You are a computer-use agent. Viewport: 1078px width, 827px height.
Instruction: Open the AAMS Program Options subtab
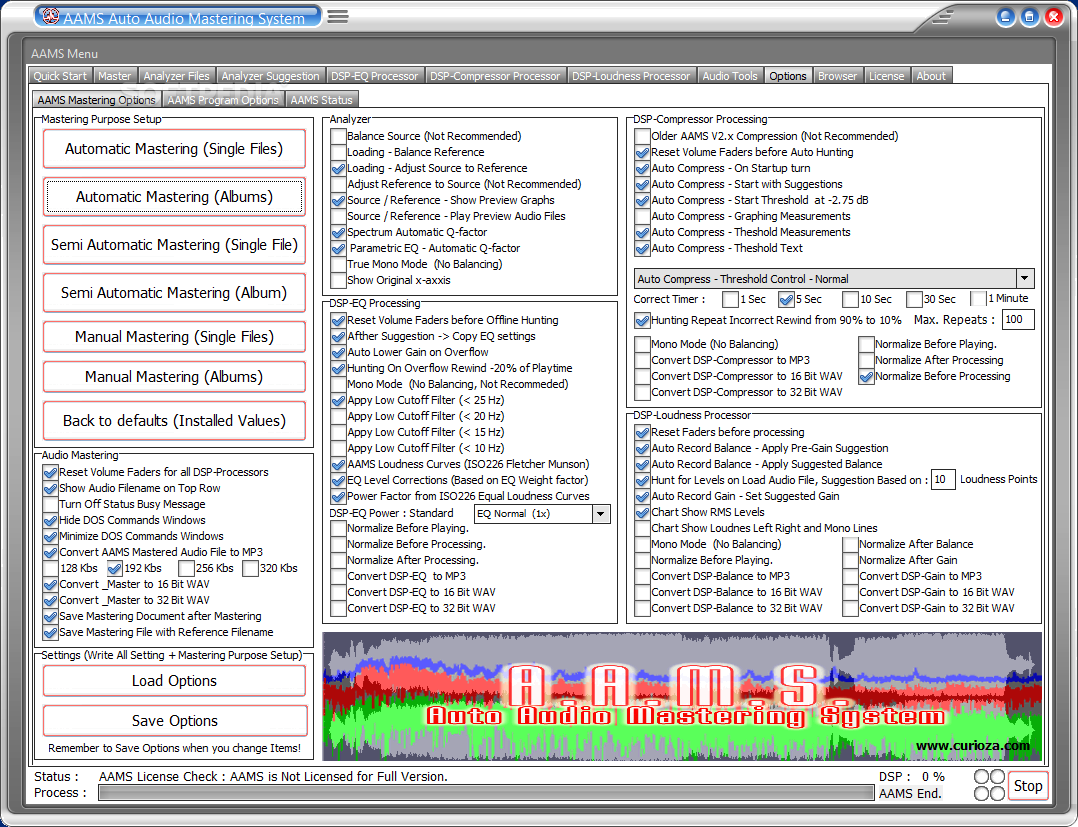[x=223, y=100]
